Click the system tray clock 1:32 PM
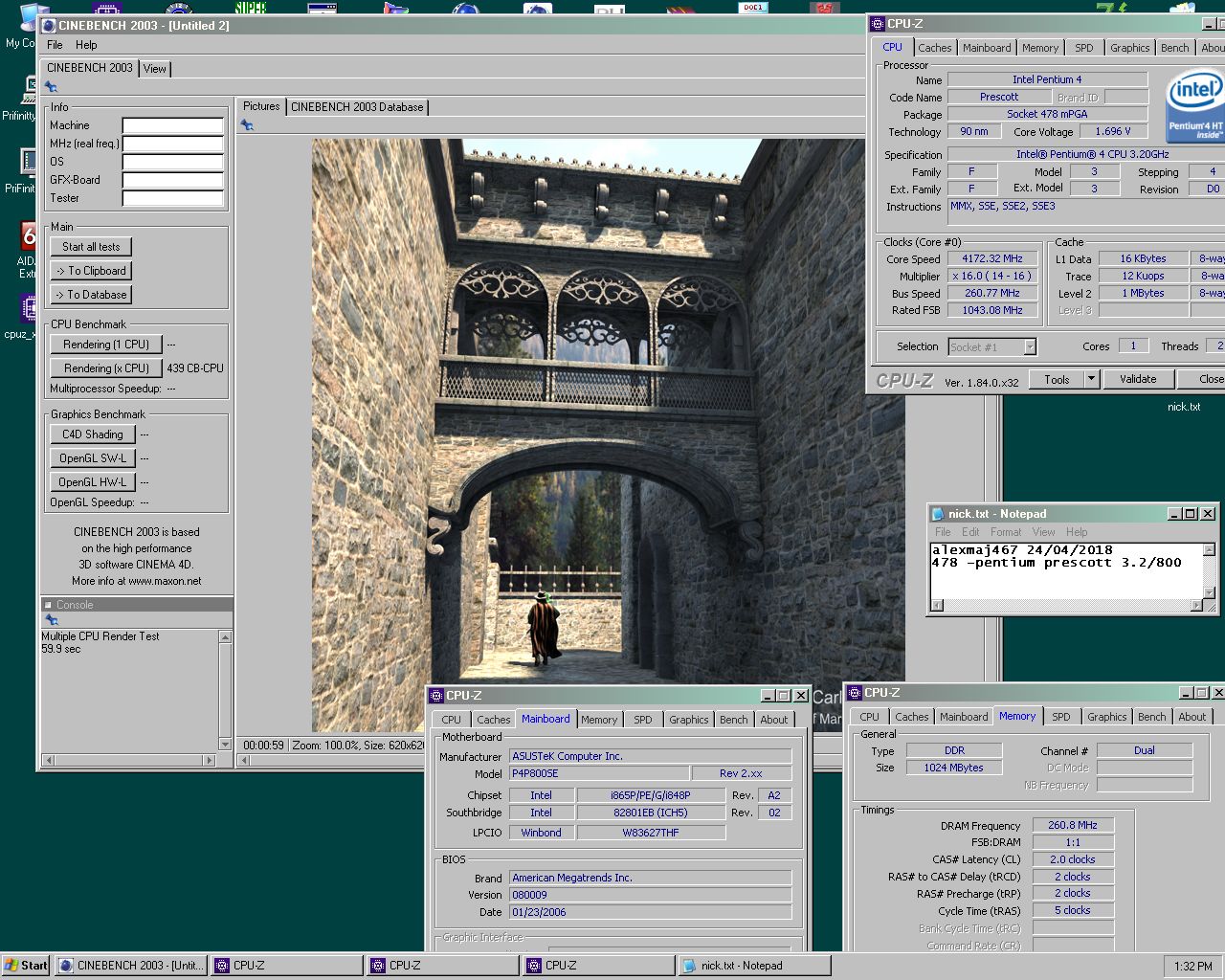 click(1192, 967)
